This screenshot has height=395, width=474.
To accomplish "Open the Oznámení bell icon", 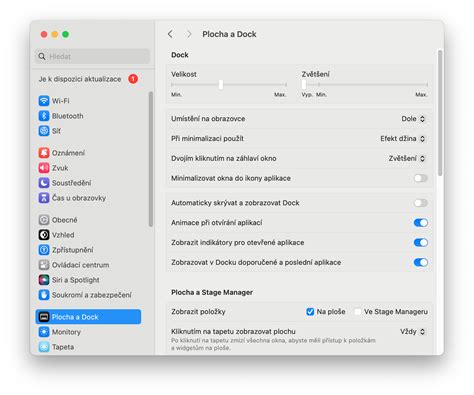I will [44, 153].
